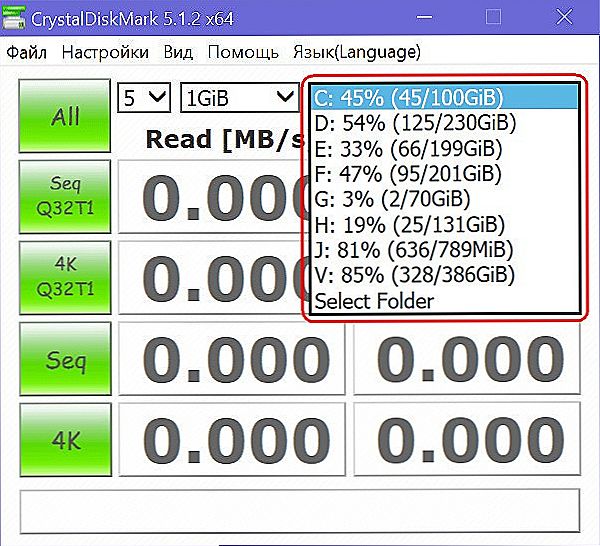
Task: Click the Seq read result 0.000
Action: [x=232, y=359]
